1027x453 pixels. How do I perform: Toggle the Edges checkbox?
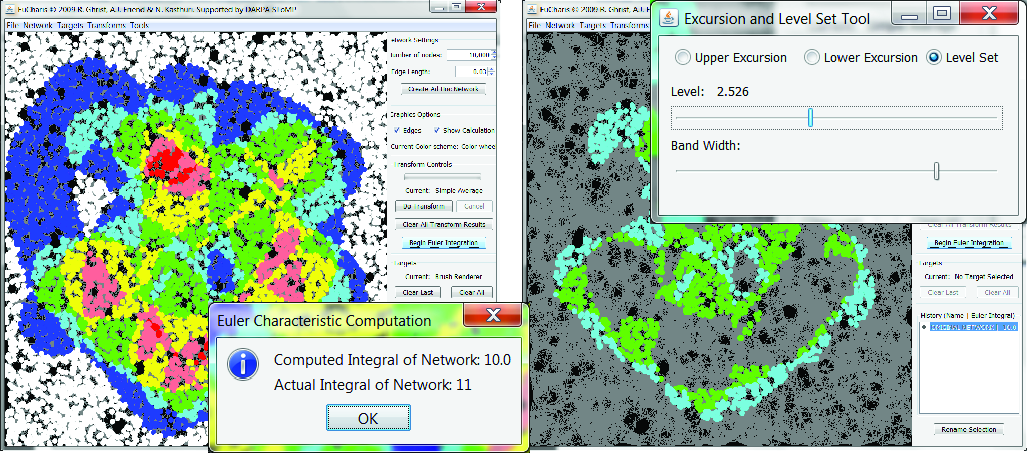396,131
